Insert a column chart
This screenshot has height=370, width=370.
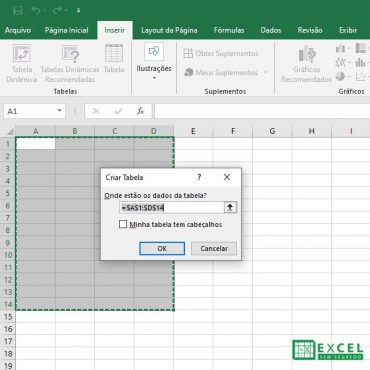[340, 49]
